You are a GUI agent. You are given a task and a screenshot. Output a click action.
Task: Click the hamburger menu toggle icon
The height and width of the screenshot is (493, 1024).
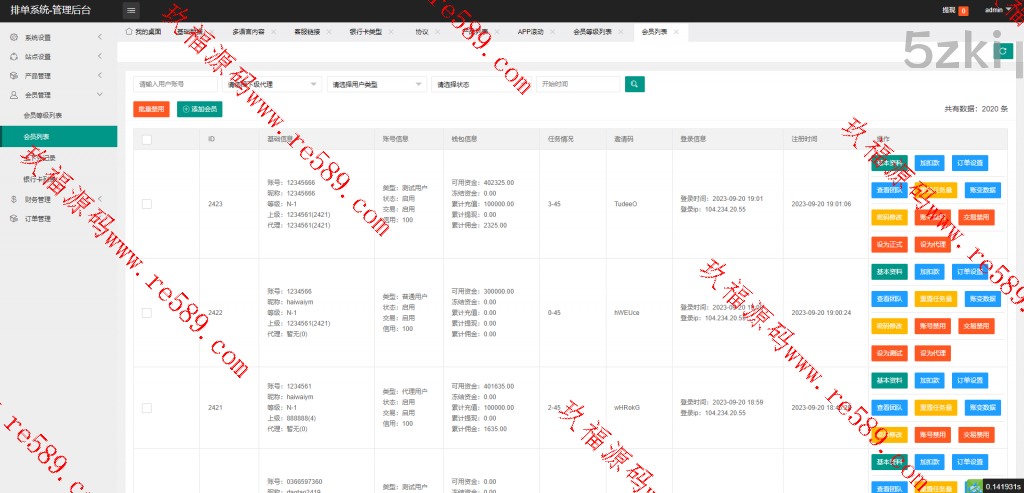[x=131, y=10]
